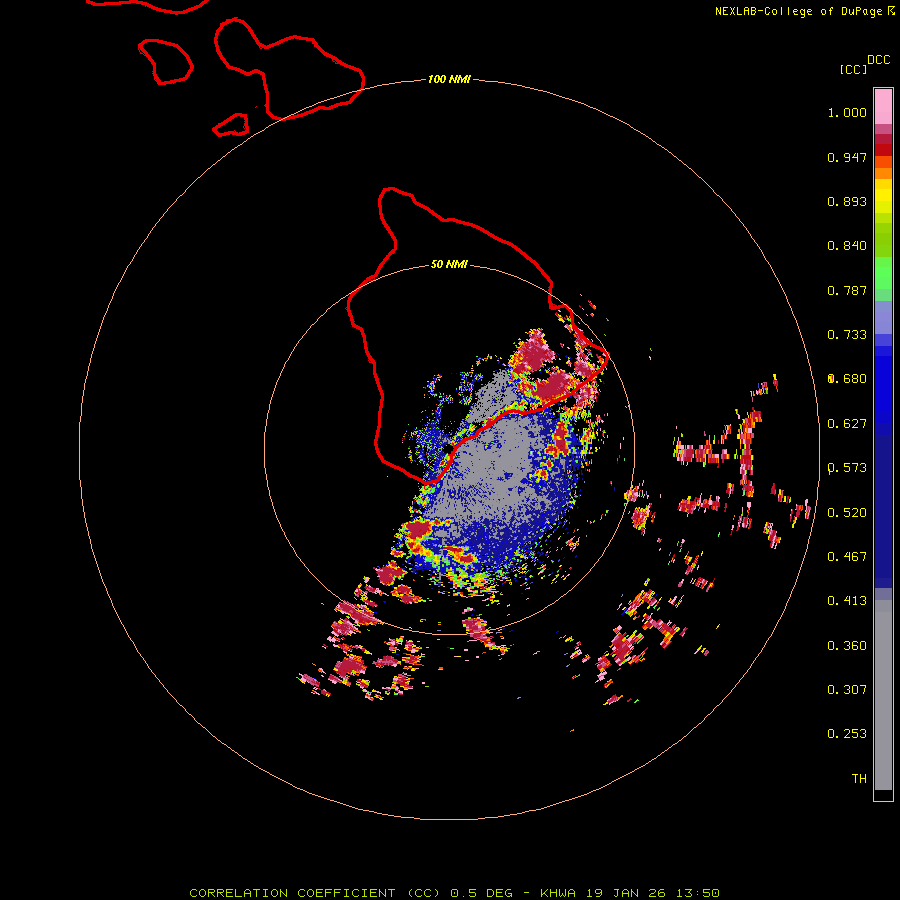
Task: Select the 0.520 color bar value
Action: click(x=847, y=513)
